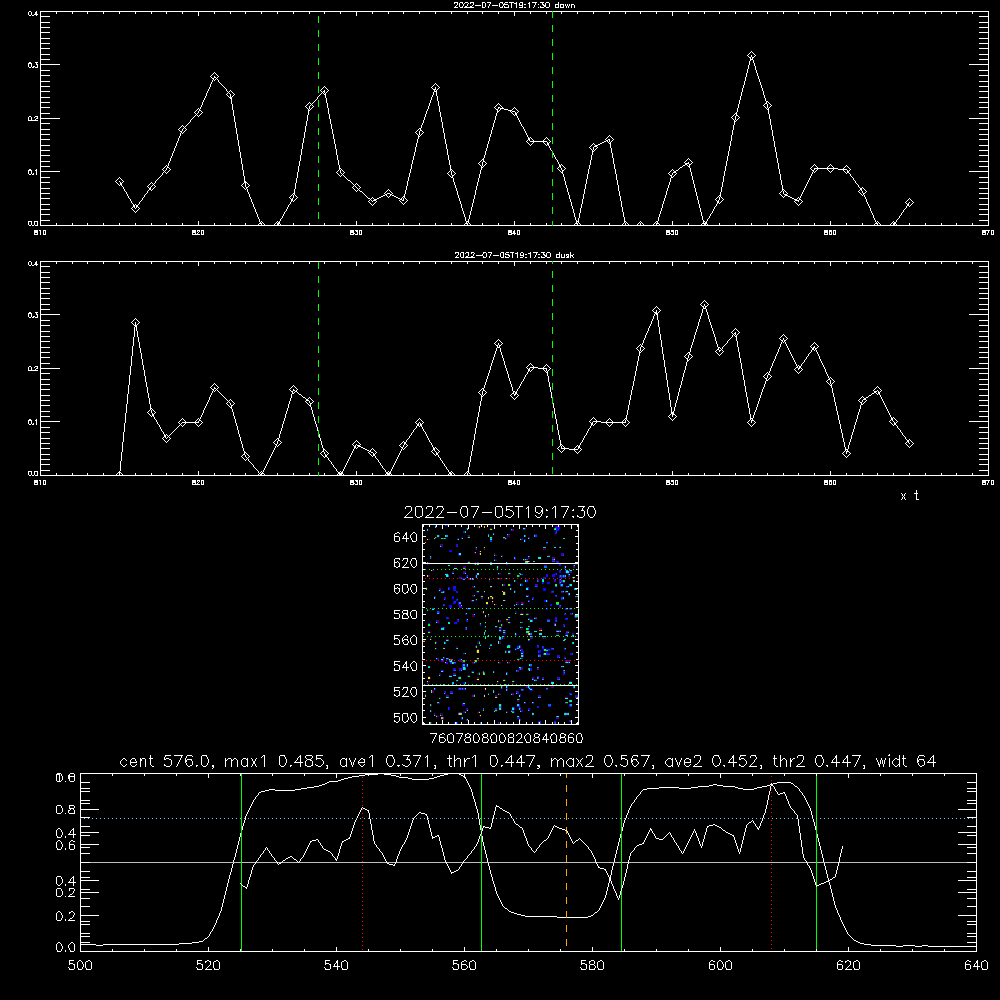Click the green vertical line near 585
Viewport: 1000px width, 1000px height.
pos(621,861)
